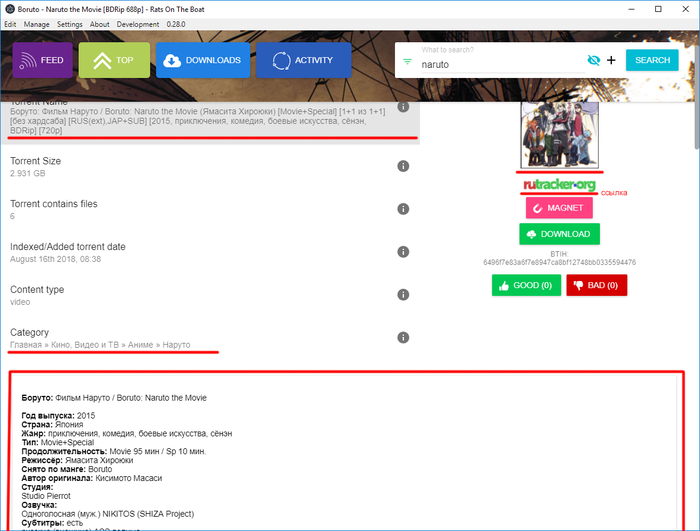Screen dimensions: 700x531
Task: Click info icon for Torrent Size
Action: [x=403, y=166]
